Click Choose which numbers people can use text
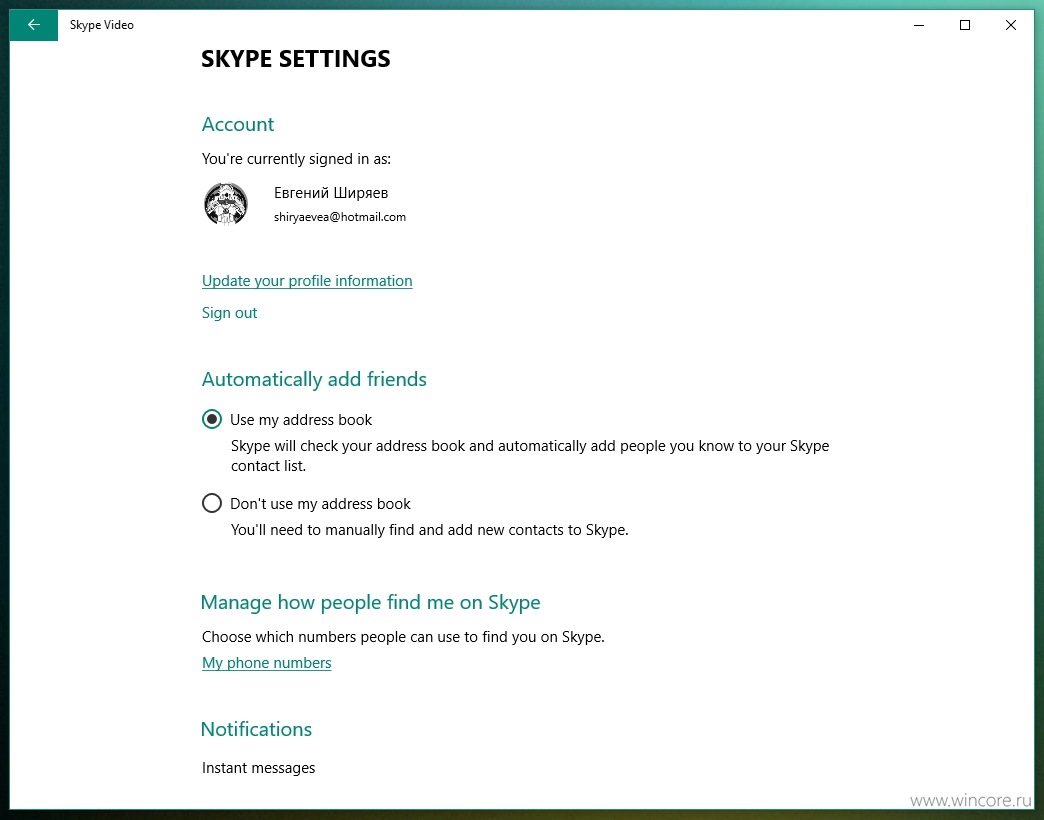1044x820 pixels. (x=403, y=637)
